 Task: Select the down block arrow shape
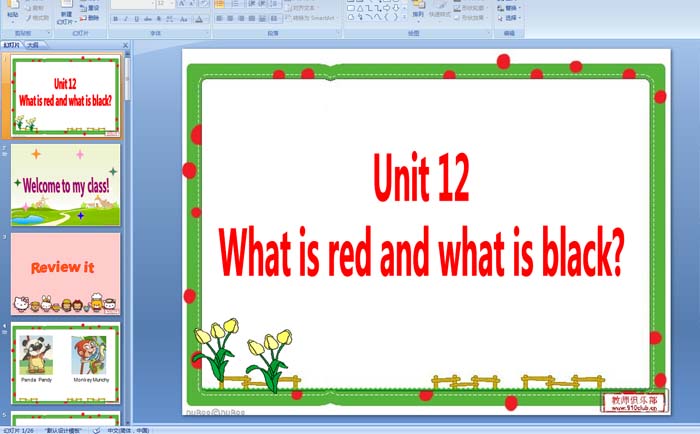pyautogui.click(x=396, y=8)
